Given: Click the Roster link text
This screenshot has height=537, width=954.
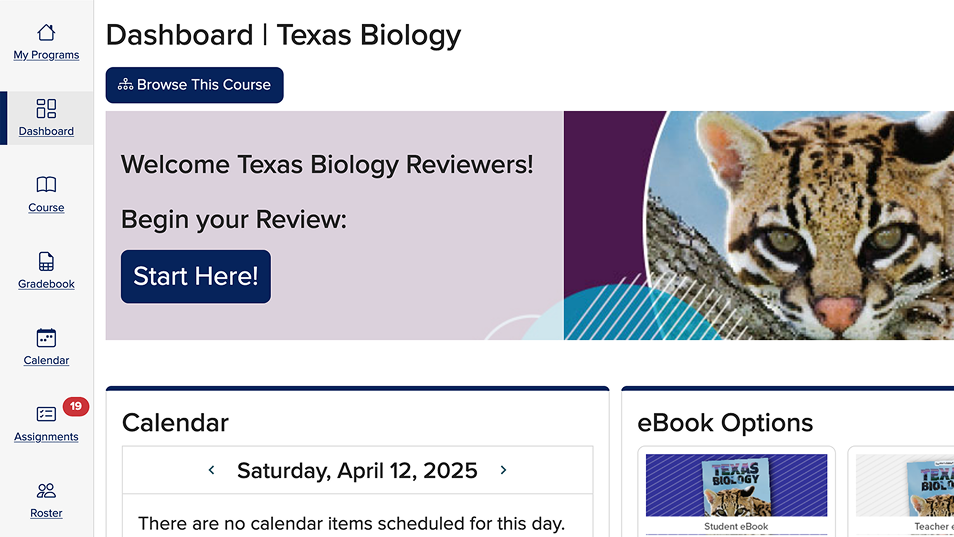Looking at the screenshot, I should coord(46,513).
